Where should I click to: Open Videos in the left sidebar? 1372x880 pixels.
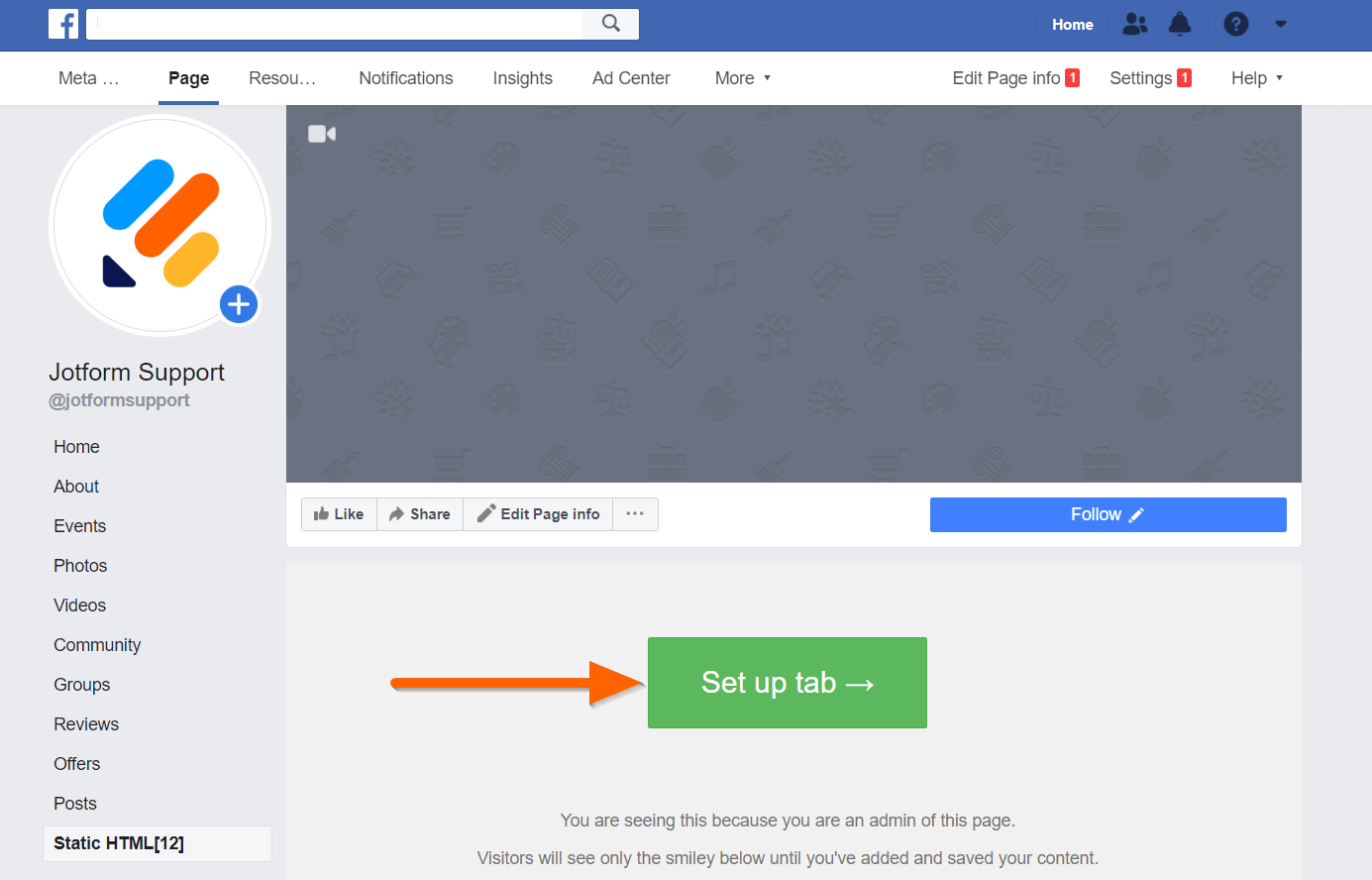[x=79, y=605]
